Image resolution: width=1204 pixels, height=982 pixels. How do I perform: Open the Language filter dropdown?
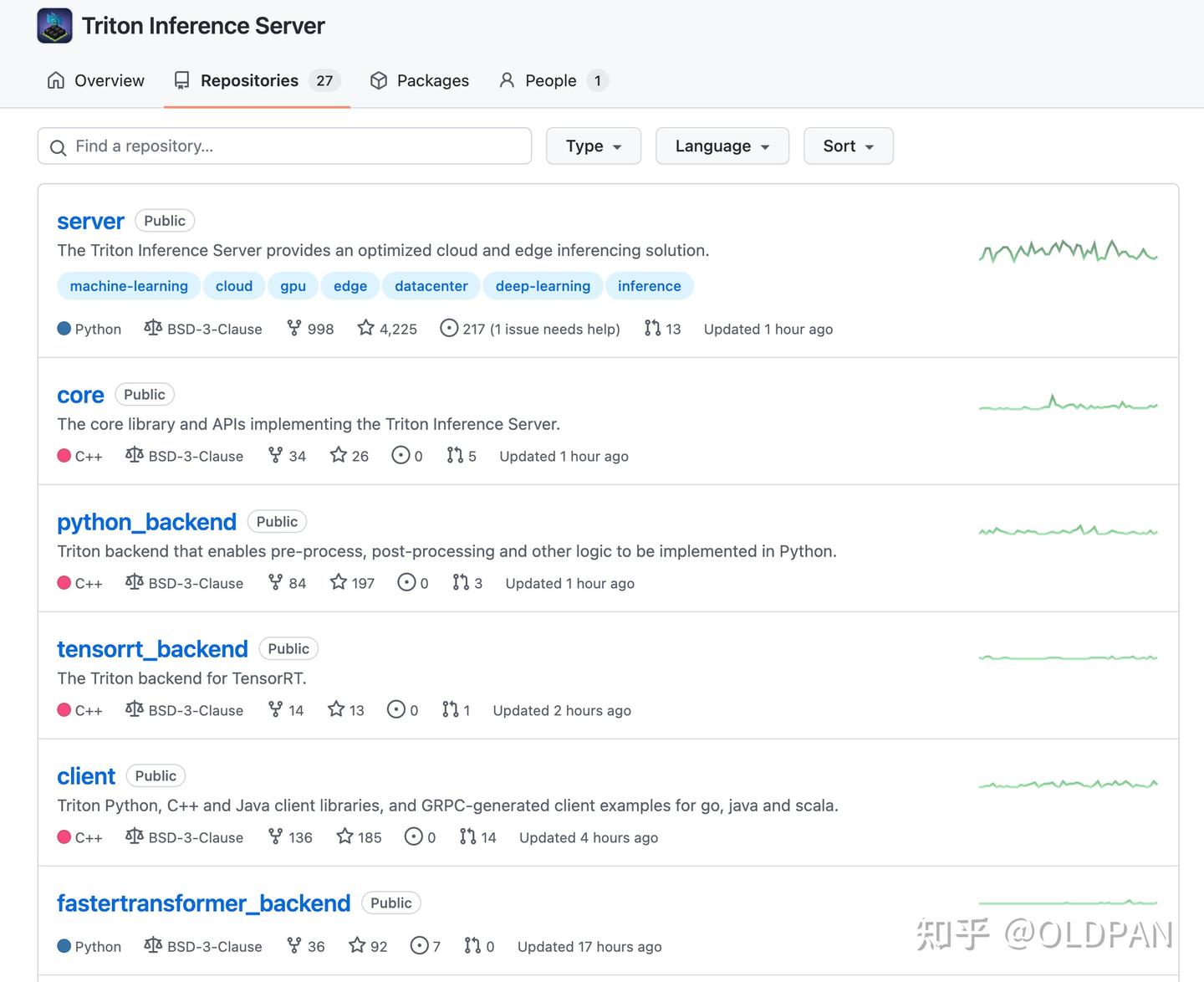coord(721,146)
